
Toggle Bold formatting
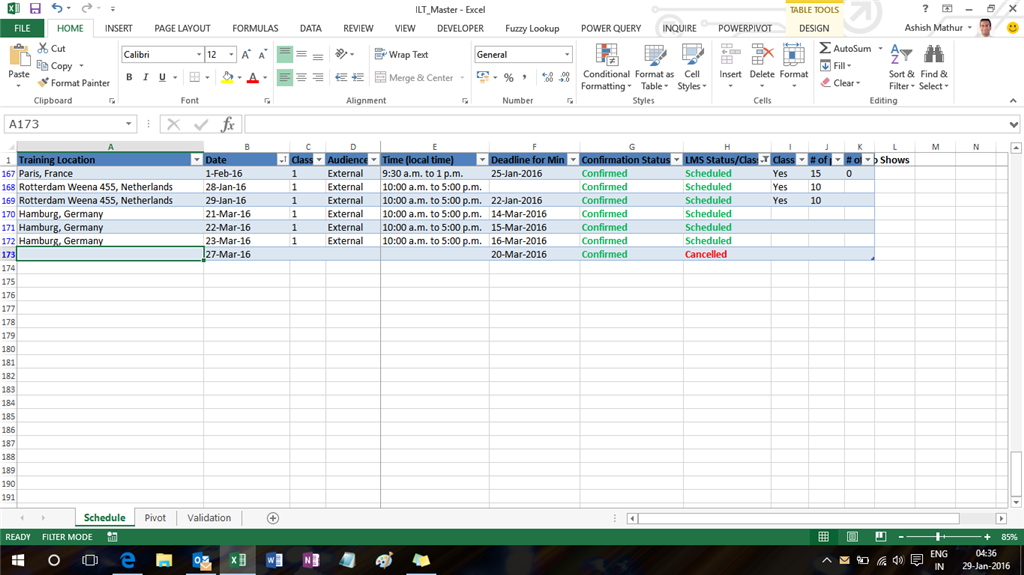coord(129,77)
